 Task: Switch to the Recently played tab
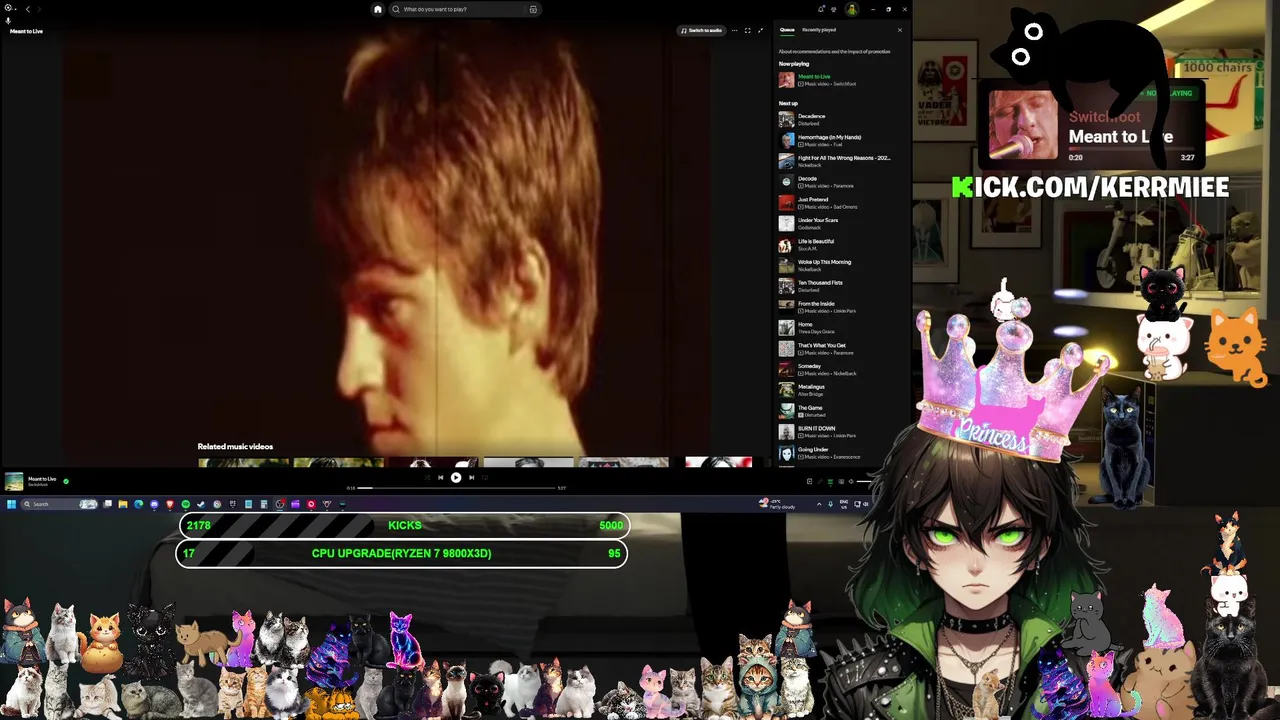tap(819, 30)
